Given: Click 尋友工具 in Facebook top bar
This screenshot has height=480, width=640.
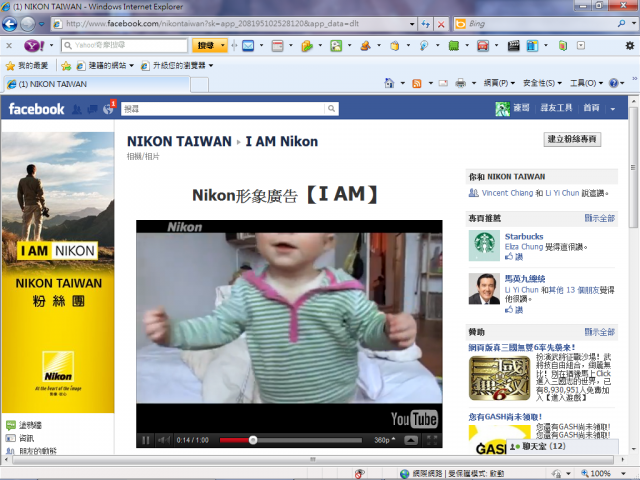Looking at the screenshot, I should point(556,108).
